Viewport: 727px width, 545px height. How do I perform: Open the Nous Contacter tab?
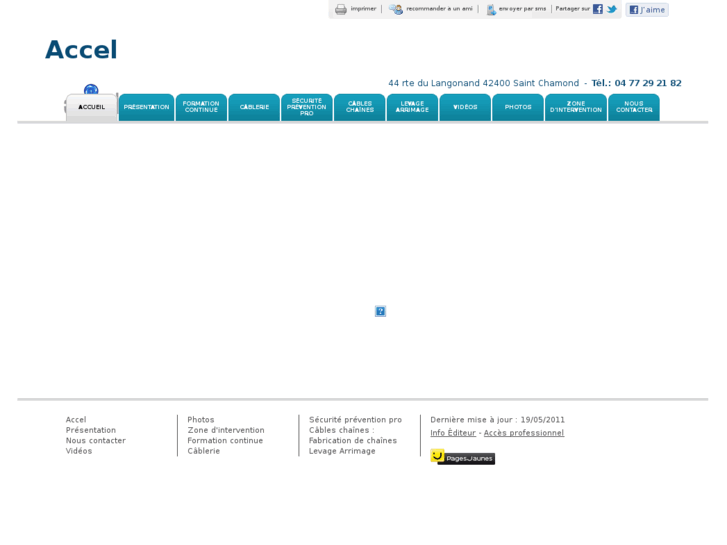pyautogui.click(x=634, y=107)
